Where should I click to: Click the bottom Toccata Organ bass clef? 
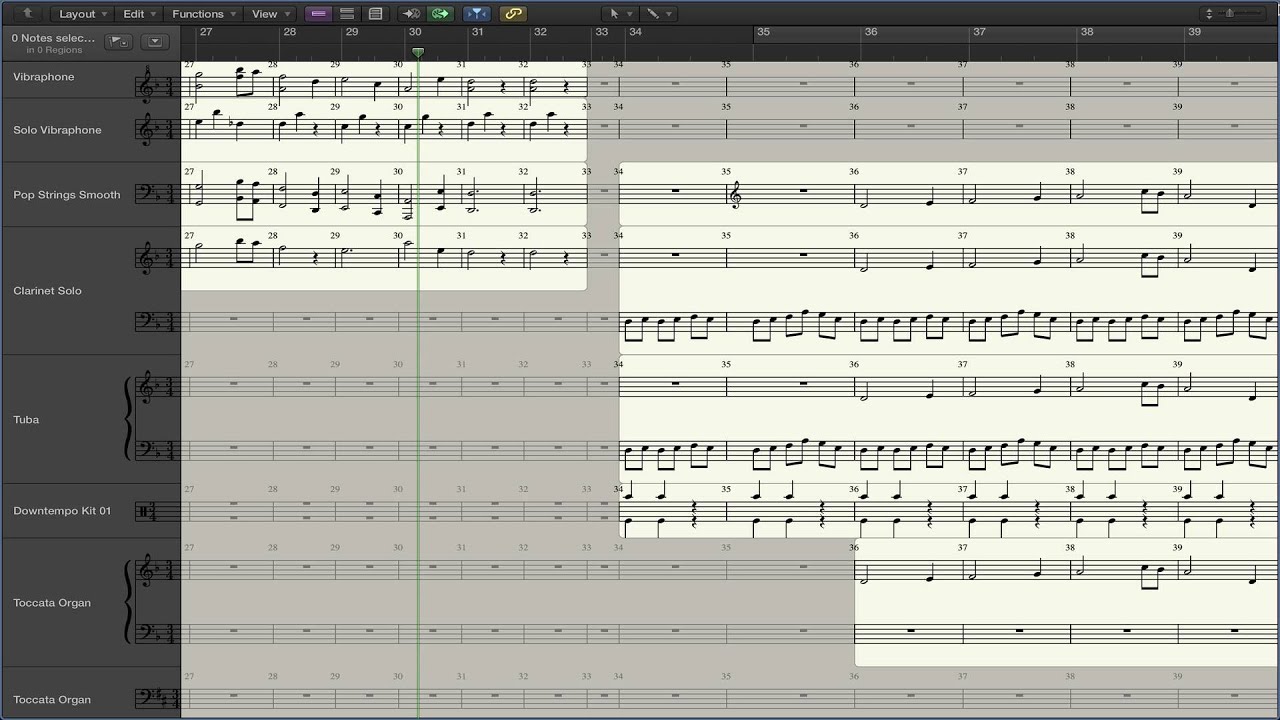(146, 697)
